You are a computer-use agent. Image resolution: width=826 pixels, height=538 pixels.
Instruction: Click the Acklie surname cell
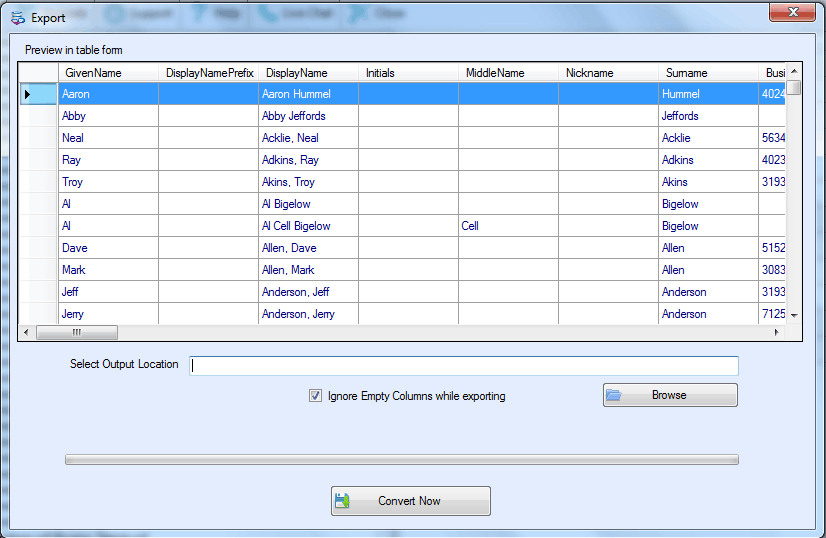tap(709, 138)
